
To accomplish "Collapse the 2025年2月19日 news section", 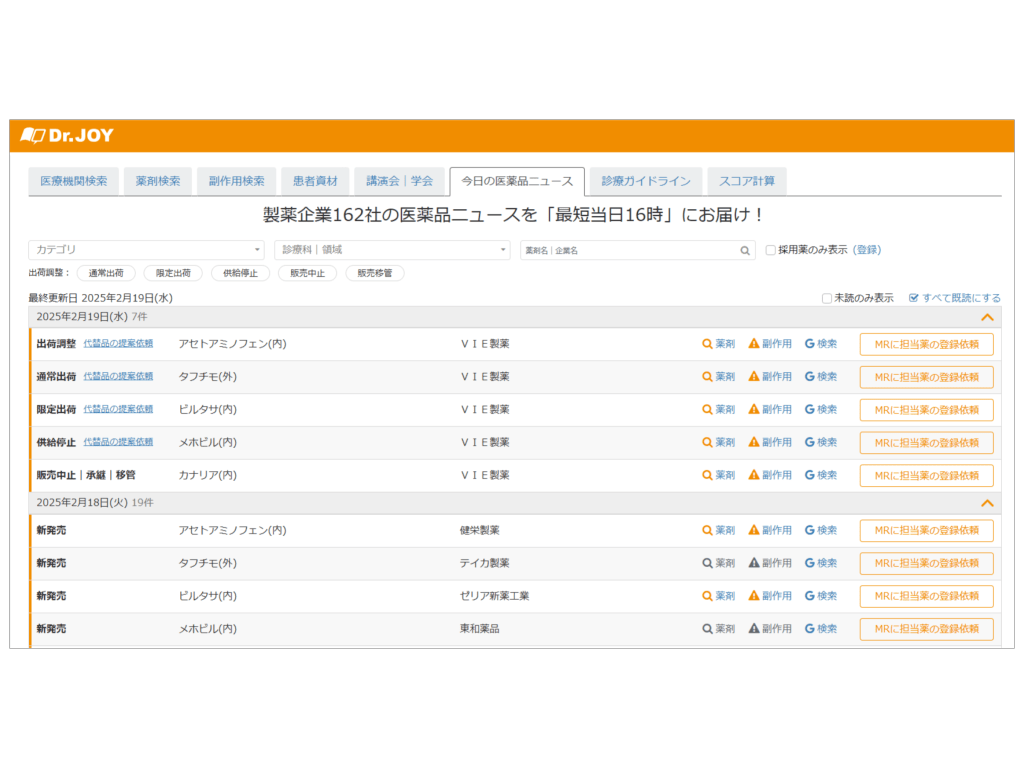I will click(987, 317).
